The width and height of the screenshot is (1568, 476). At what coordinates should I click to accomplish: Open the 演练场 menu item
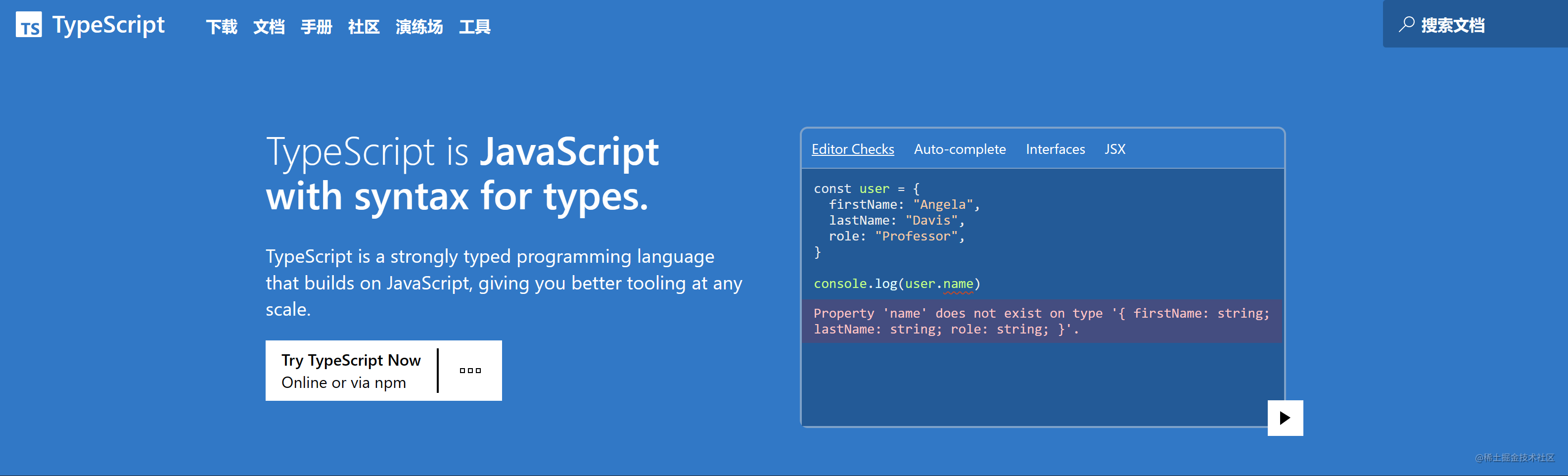[419, 27]
